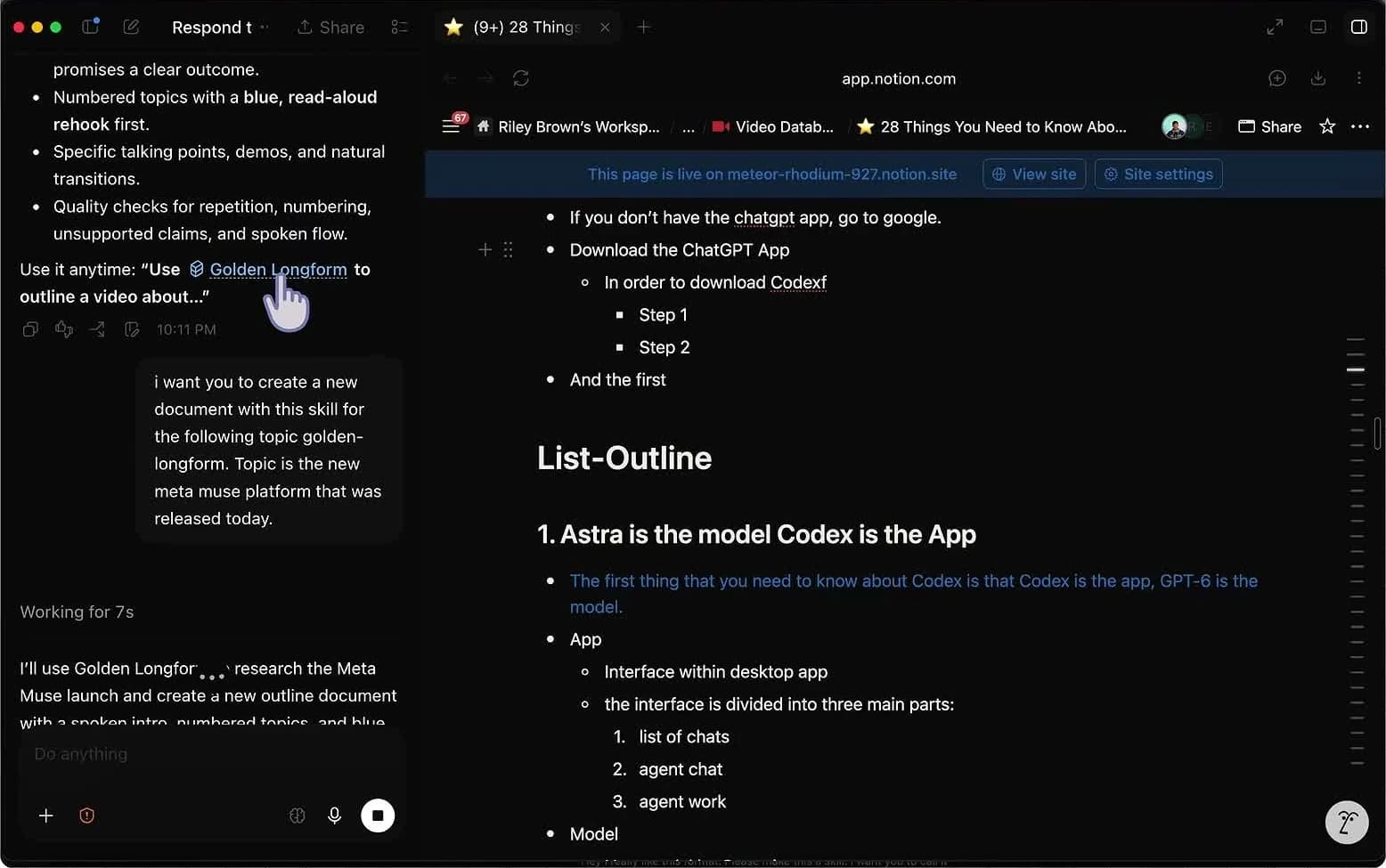Image resolution: width=1386 pixels, height=868 pixels.
Task: Expand the browser panel with the diagonal arrows icon
Action: [x=1275, y=27]
